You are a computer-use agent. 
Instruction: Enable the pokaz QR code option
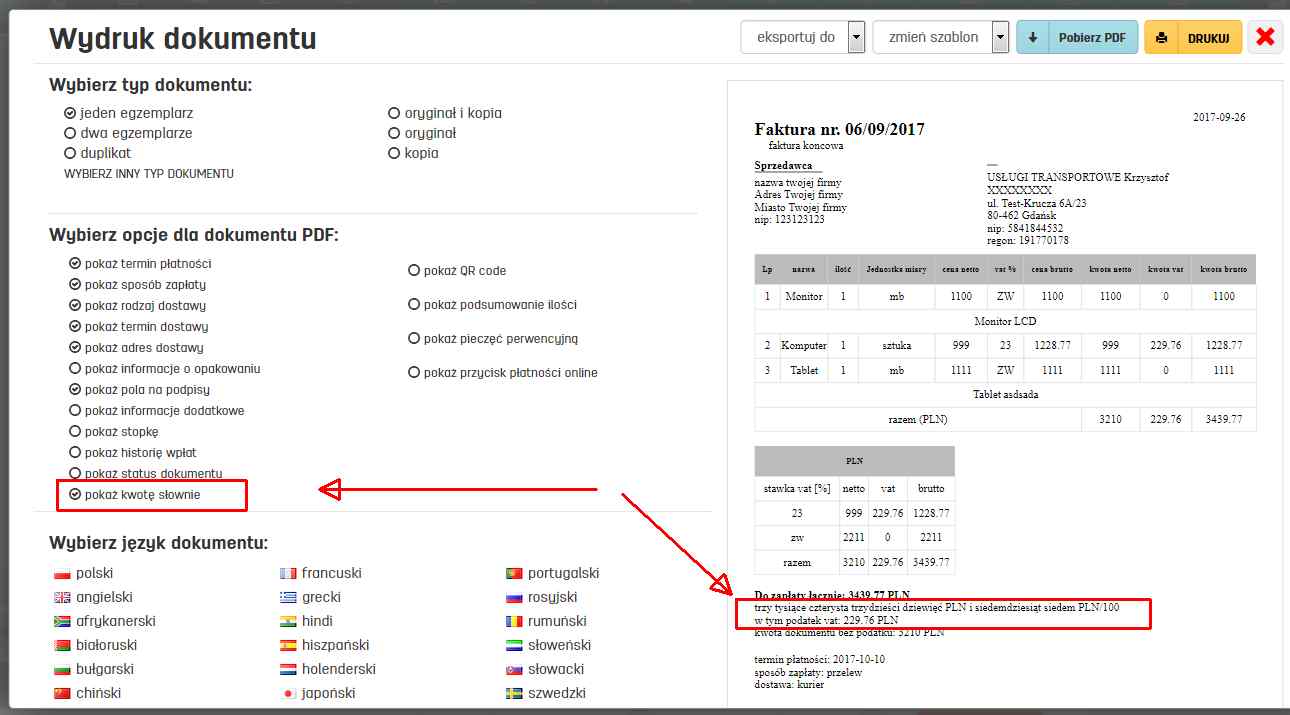[x=412, y=269]
